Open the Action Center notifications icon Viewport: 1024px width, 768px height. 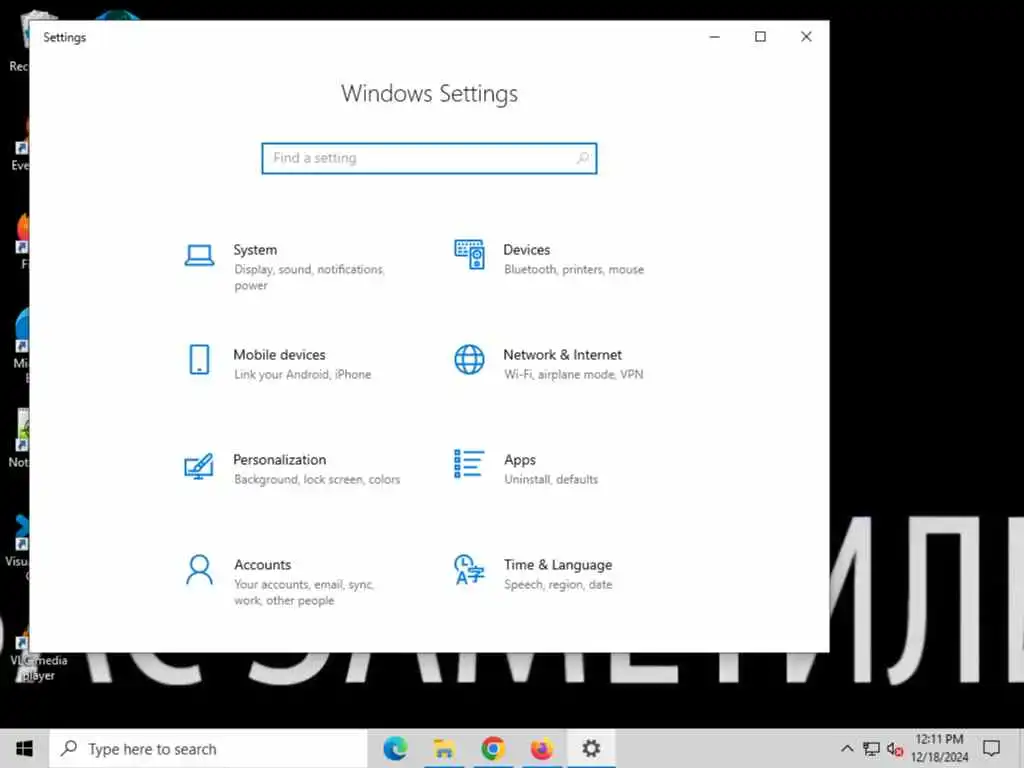click(991, 748)
